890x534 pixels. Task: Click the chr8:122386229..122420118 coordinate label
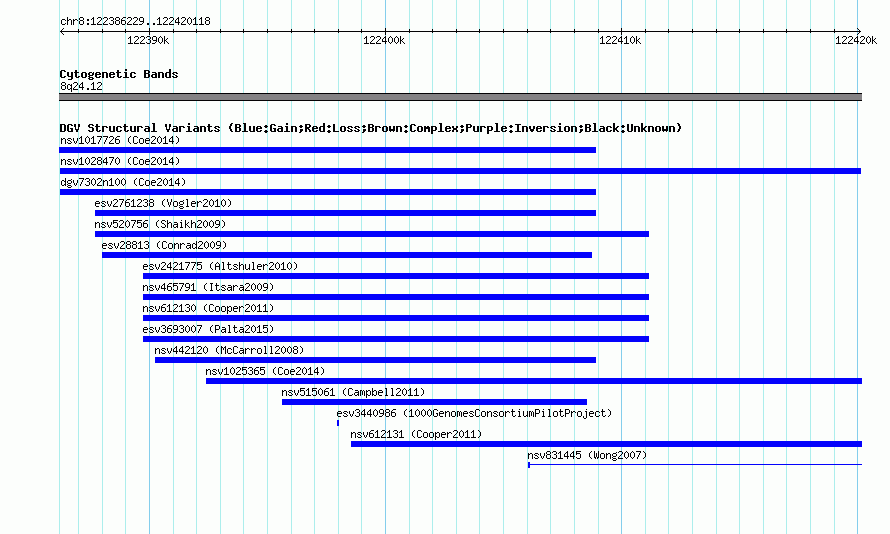135,22
